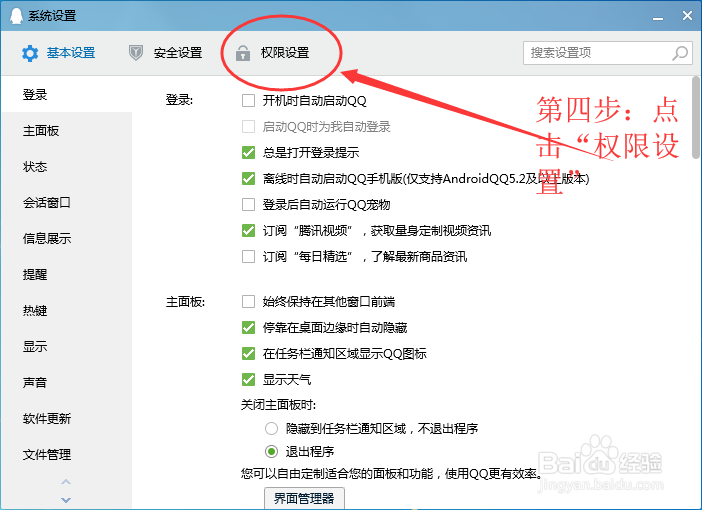
Task: Click the sidebar up chevron arrow
Action: (x=66, y=482)
